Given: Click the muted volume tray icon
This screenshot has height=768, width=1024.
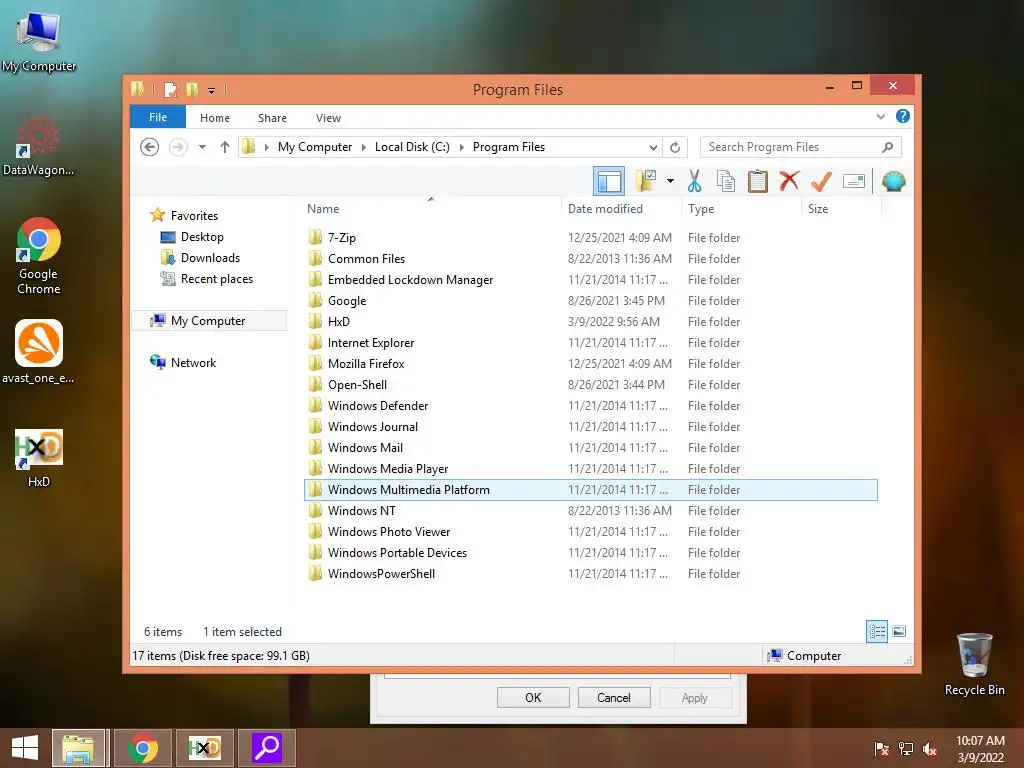Looking at the screenshot, I should [x=930, y=749].
